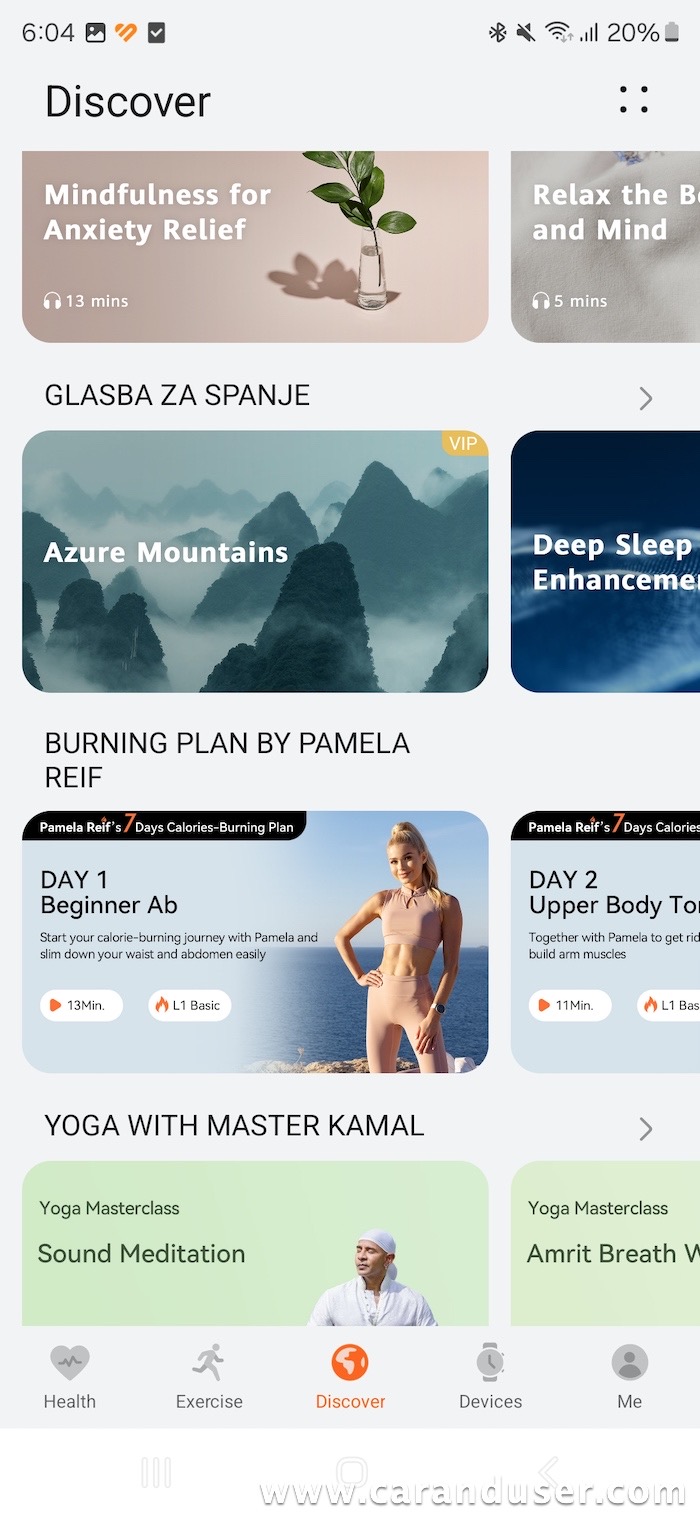
Task: Open the Devices watch icon
Action: (x=490, y=1362)
